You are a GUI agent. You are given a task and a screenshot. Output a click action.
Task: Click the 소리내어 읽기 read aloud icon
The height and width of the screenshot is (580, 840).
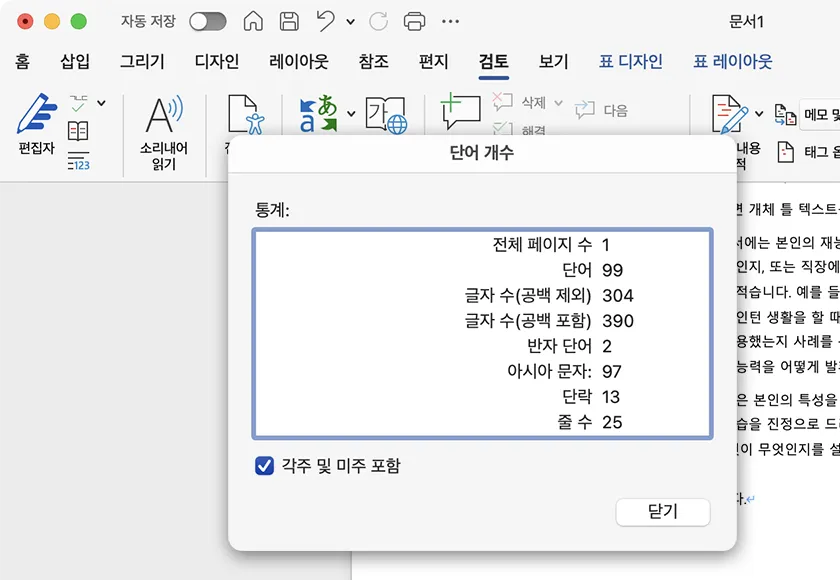(164, 114)
